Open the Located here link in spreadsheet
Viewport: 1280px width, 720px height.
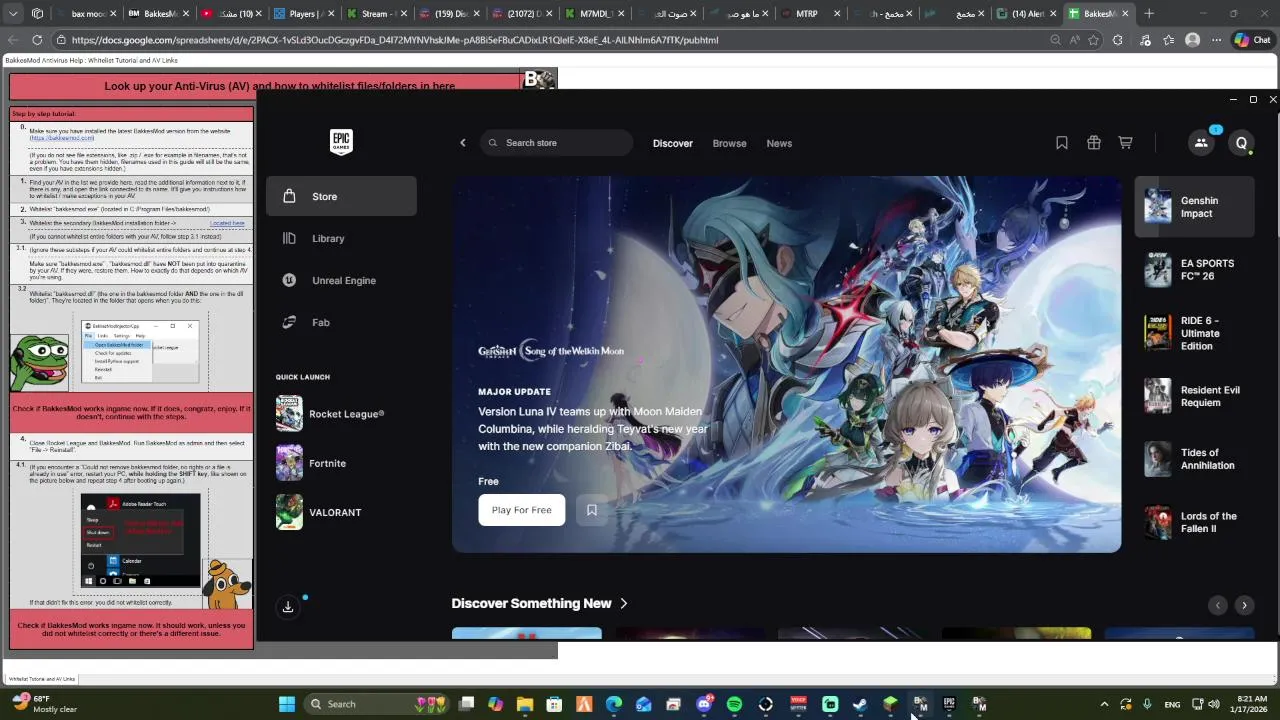click(x=227, y=223)
